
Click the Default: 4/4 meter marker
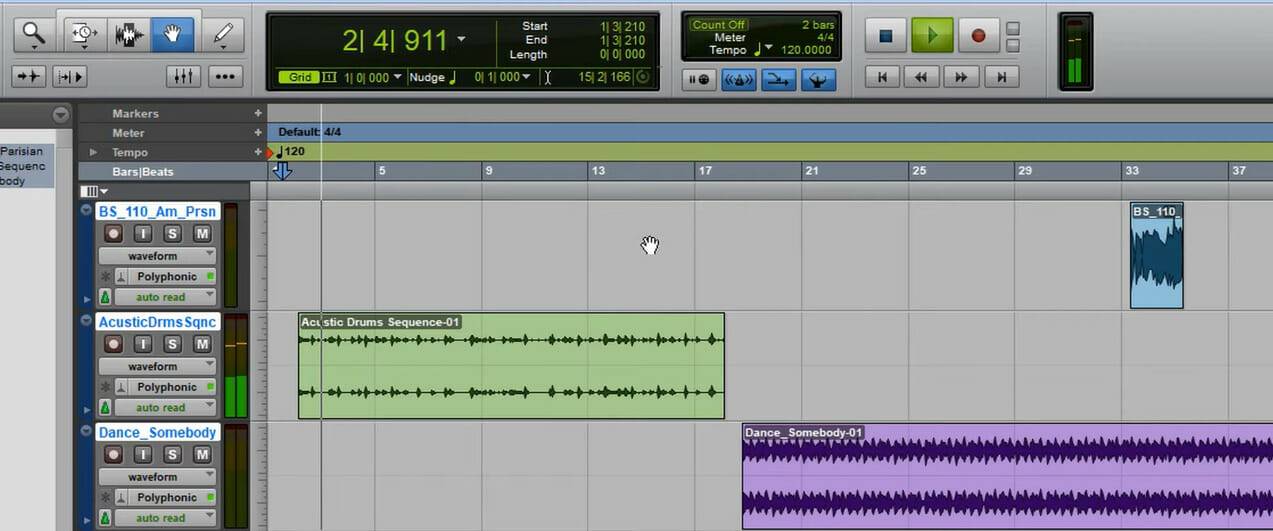[309, 132]
